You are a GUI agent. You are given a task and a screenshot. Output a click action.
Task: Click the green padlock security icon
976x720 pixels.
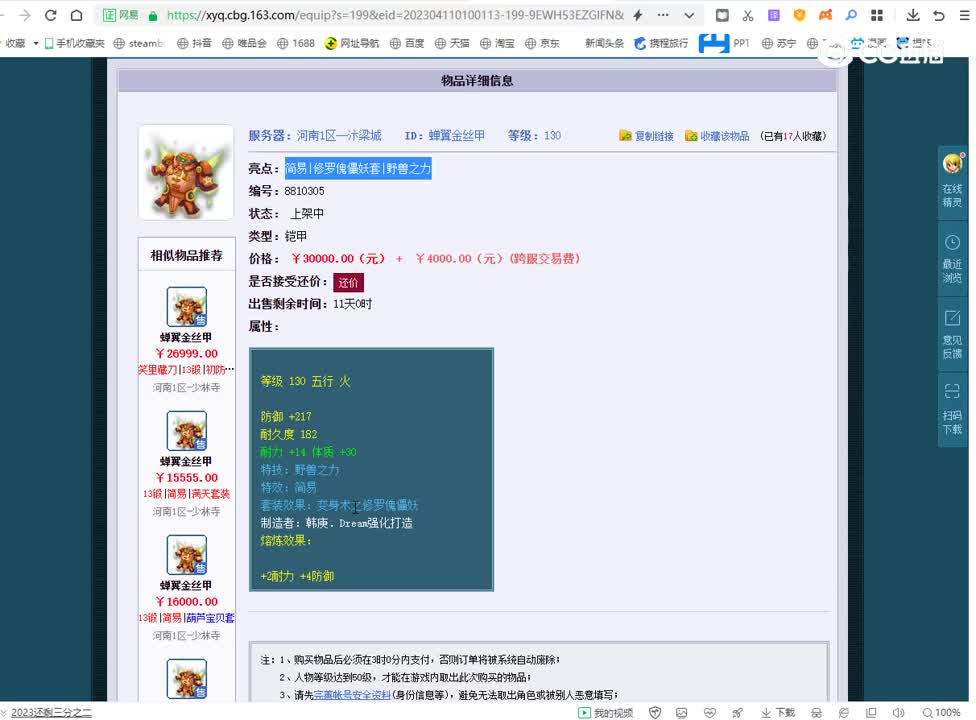[x=153, y=16]
